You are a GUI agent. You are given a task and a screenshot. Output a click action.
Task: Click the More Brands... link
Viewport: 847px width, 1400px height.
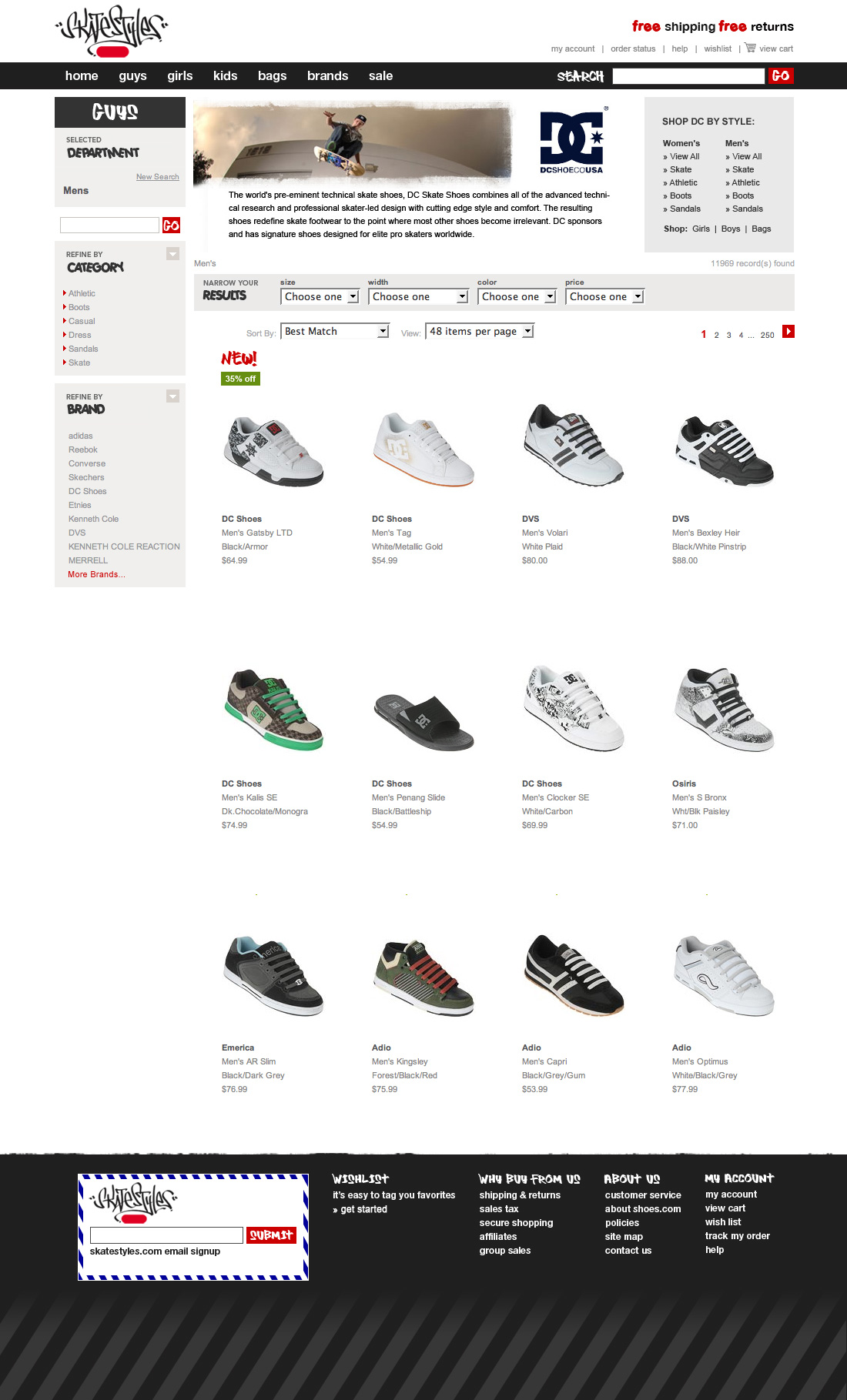[x=96, y=574]
